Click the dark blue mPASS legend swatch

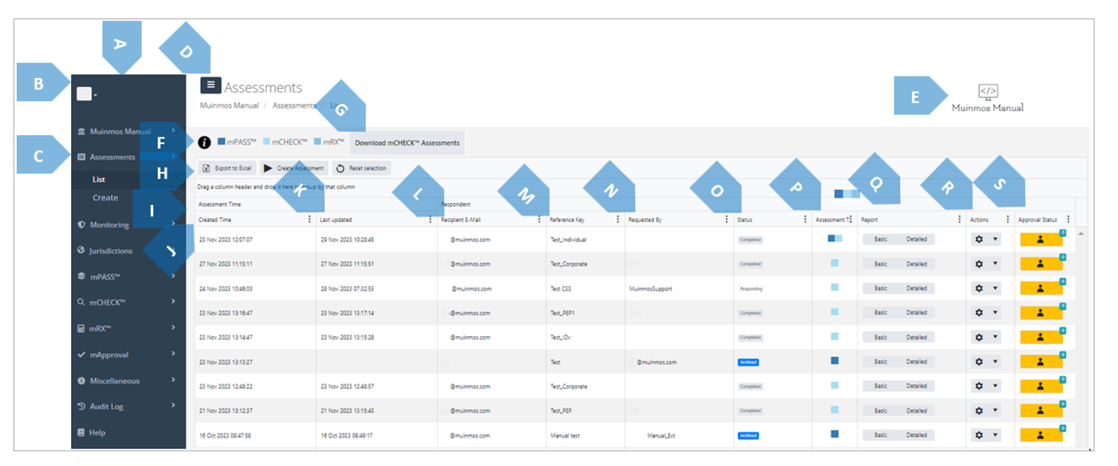coord(221,143)
